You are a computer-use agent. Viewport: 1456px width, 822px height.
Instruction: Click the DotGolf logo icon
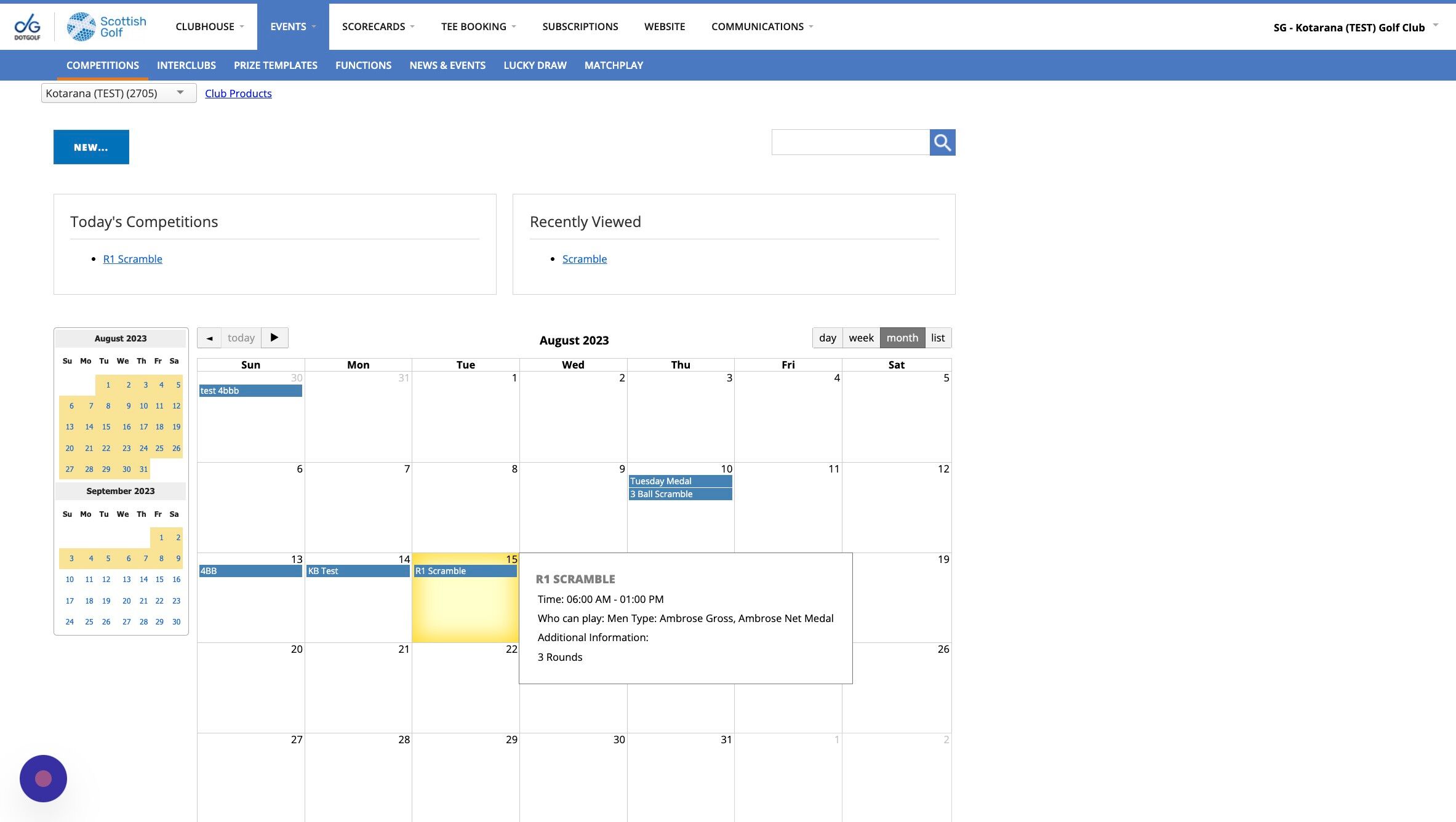tap(27, 27)
